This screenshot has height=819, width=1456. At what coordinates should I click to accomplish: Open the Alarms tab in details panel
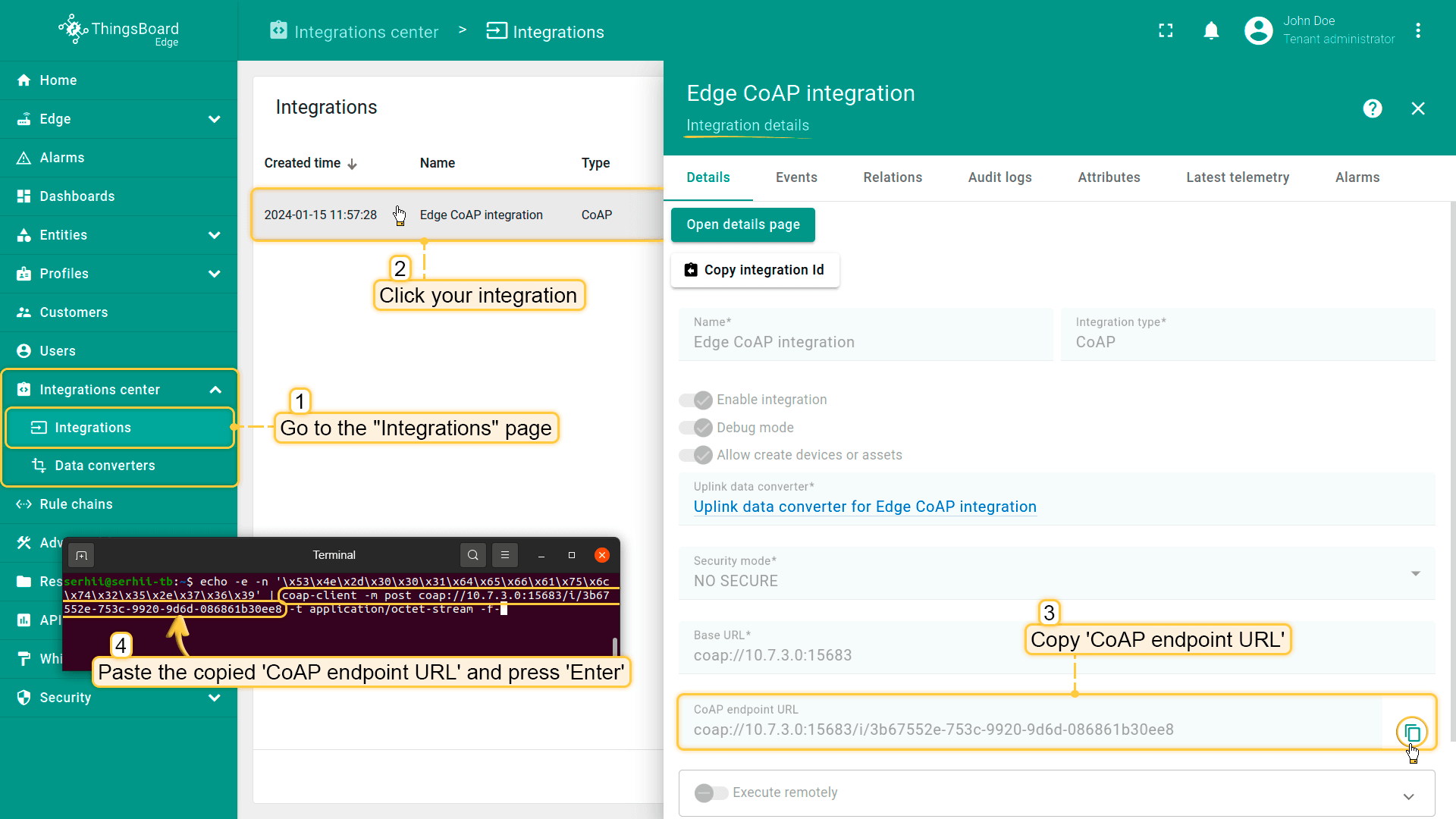click(x=1357, y=177)
